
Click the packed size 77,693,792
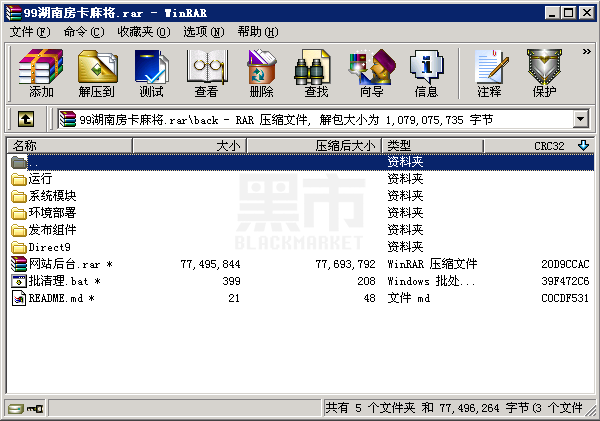coord(345,264)
